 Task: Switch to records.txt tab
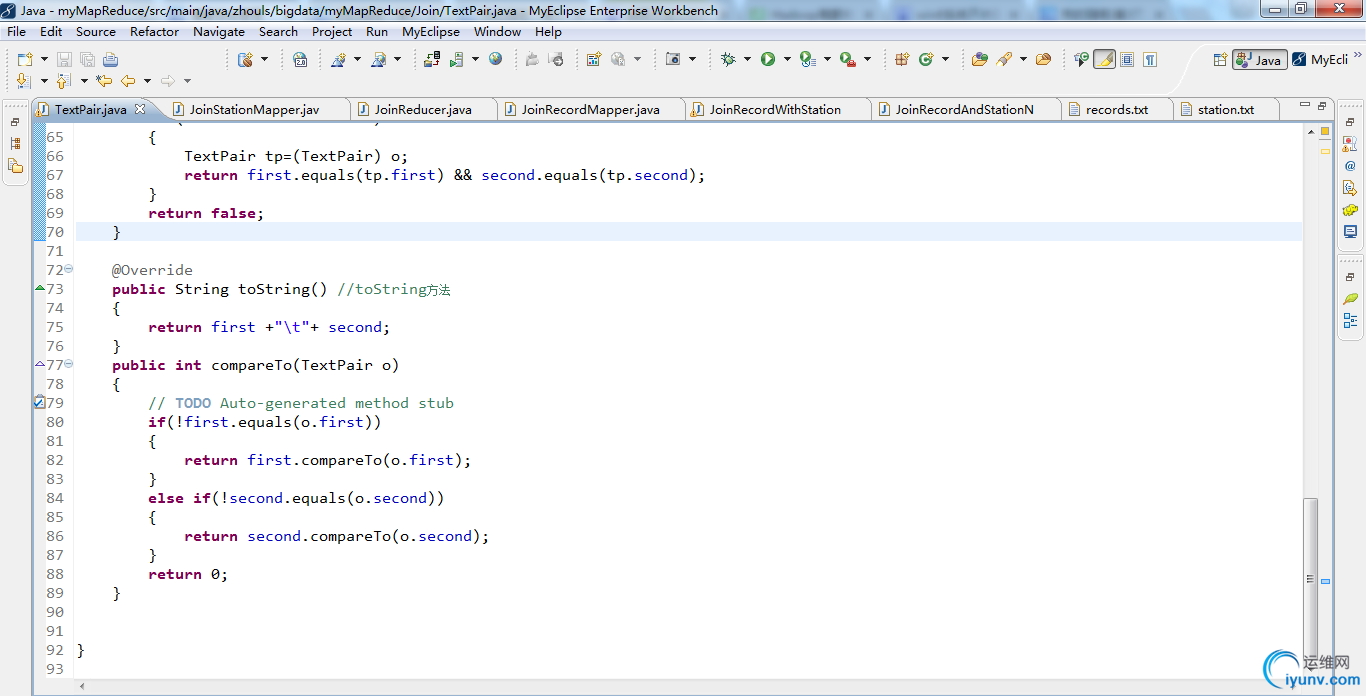(x=1117, y=109)
